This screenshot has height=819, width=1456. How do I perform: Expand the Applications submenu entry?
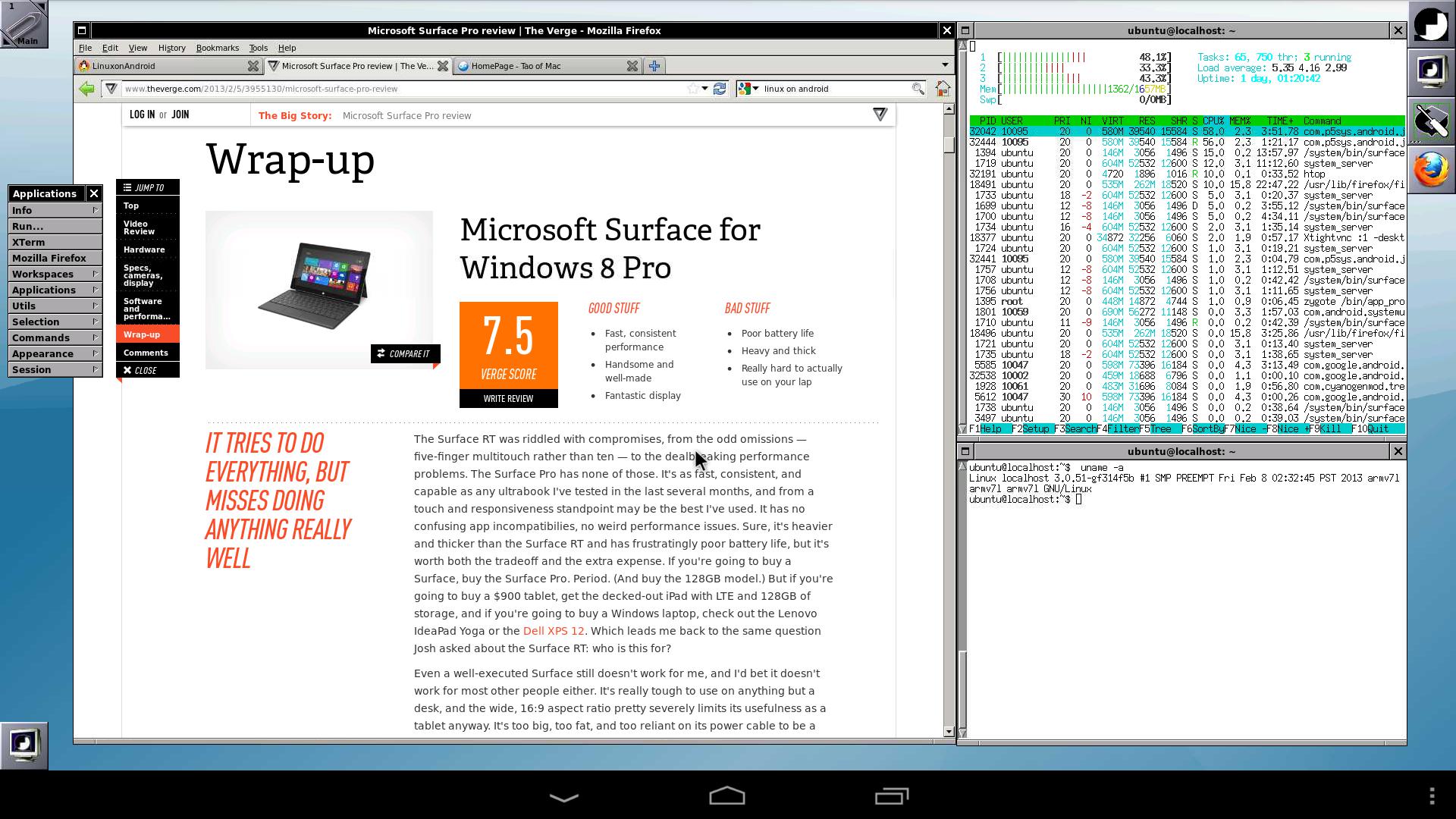(55, 290)
